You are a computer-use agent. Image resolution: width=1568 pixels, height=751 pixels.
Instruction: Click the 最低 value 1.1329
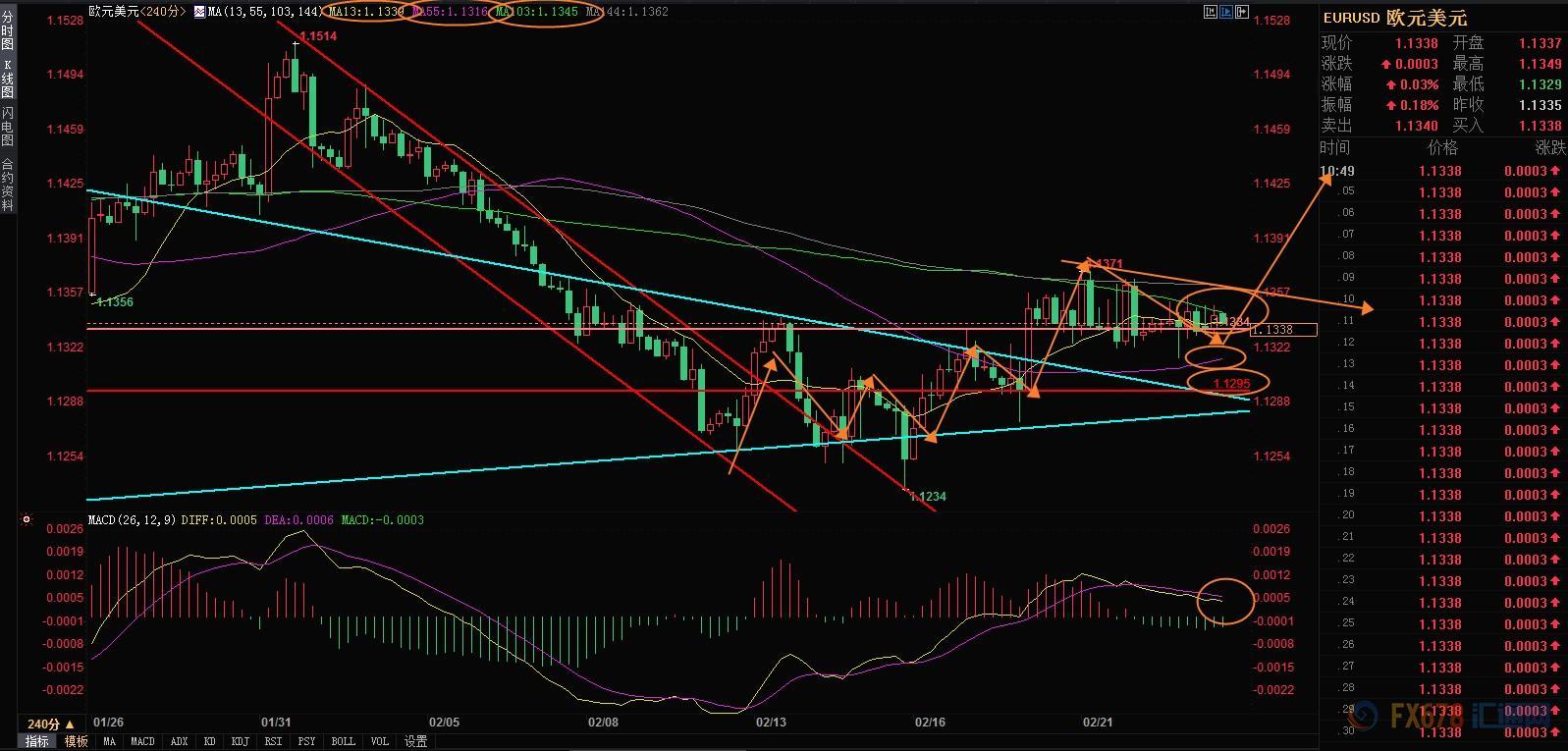coord(1540,84)
